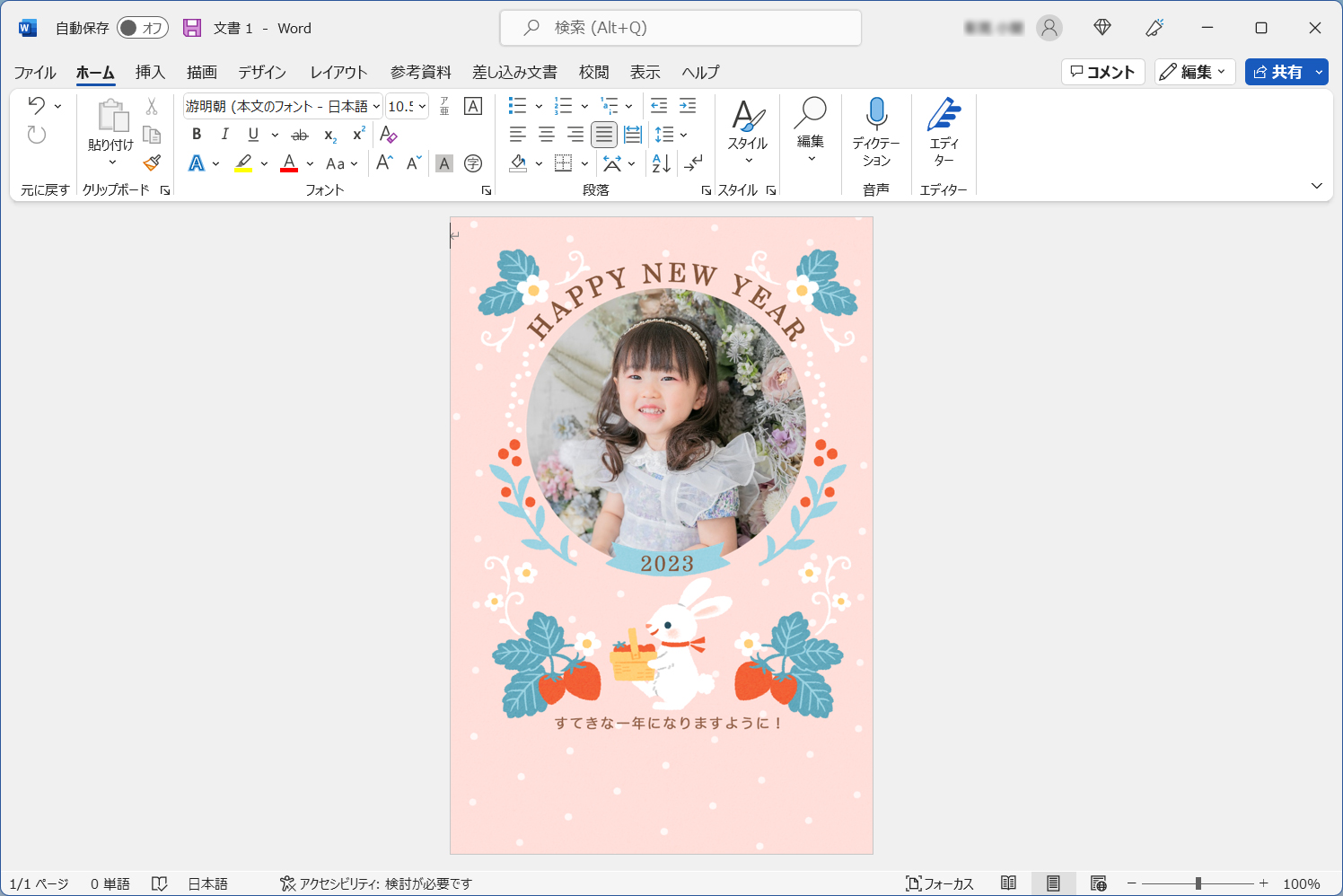1343x896 pixels.
Task: Open the font size dropdown
Action: 420,106
